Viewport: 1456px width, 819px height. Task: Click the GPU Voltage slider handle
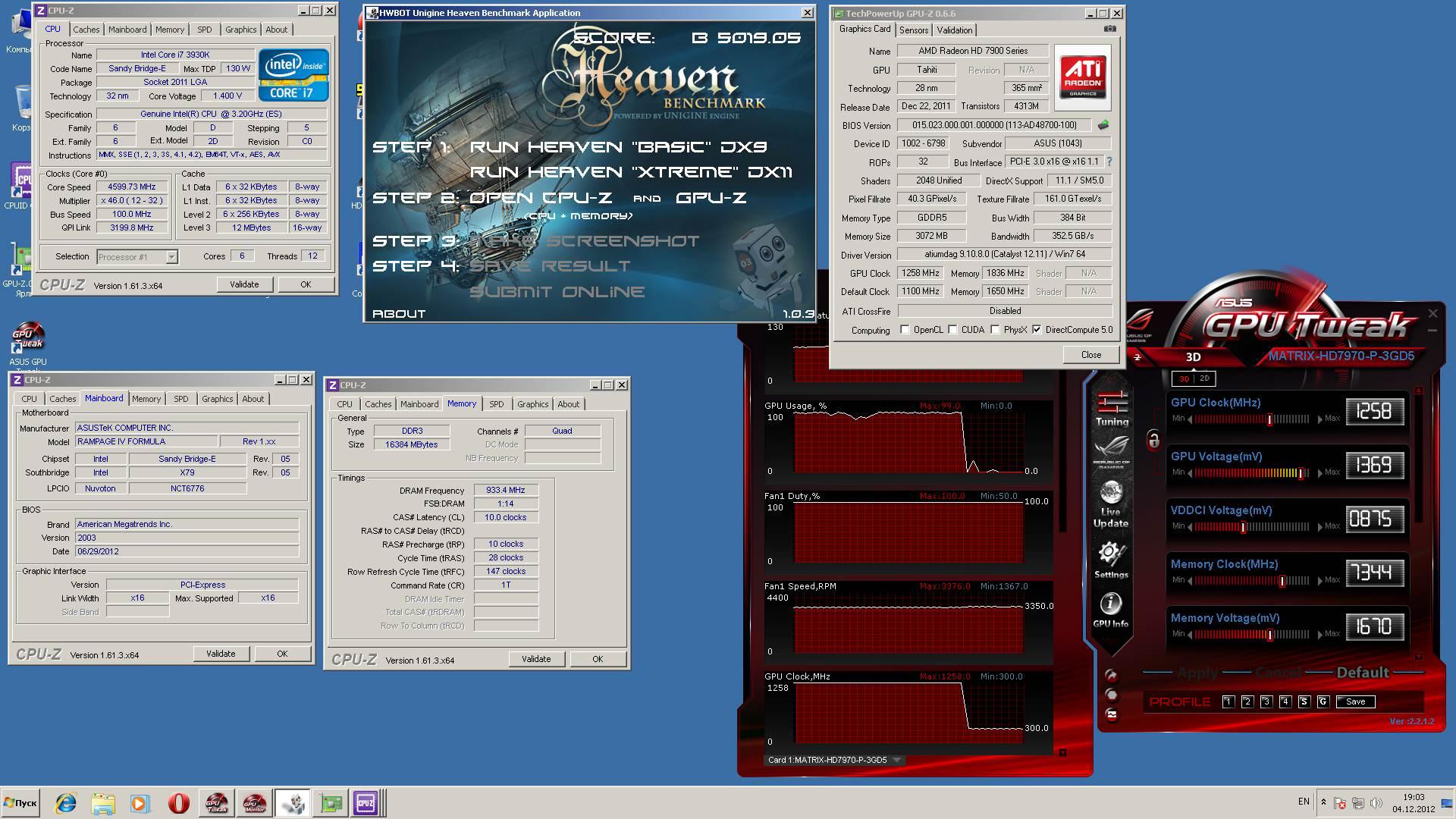(x=1301, y=472)
